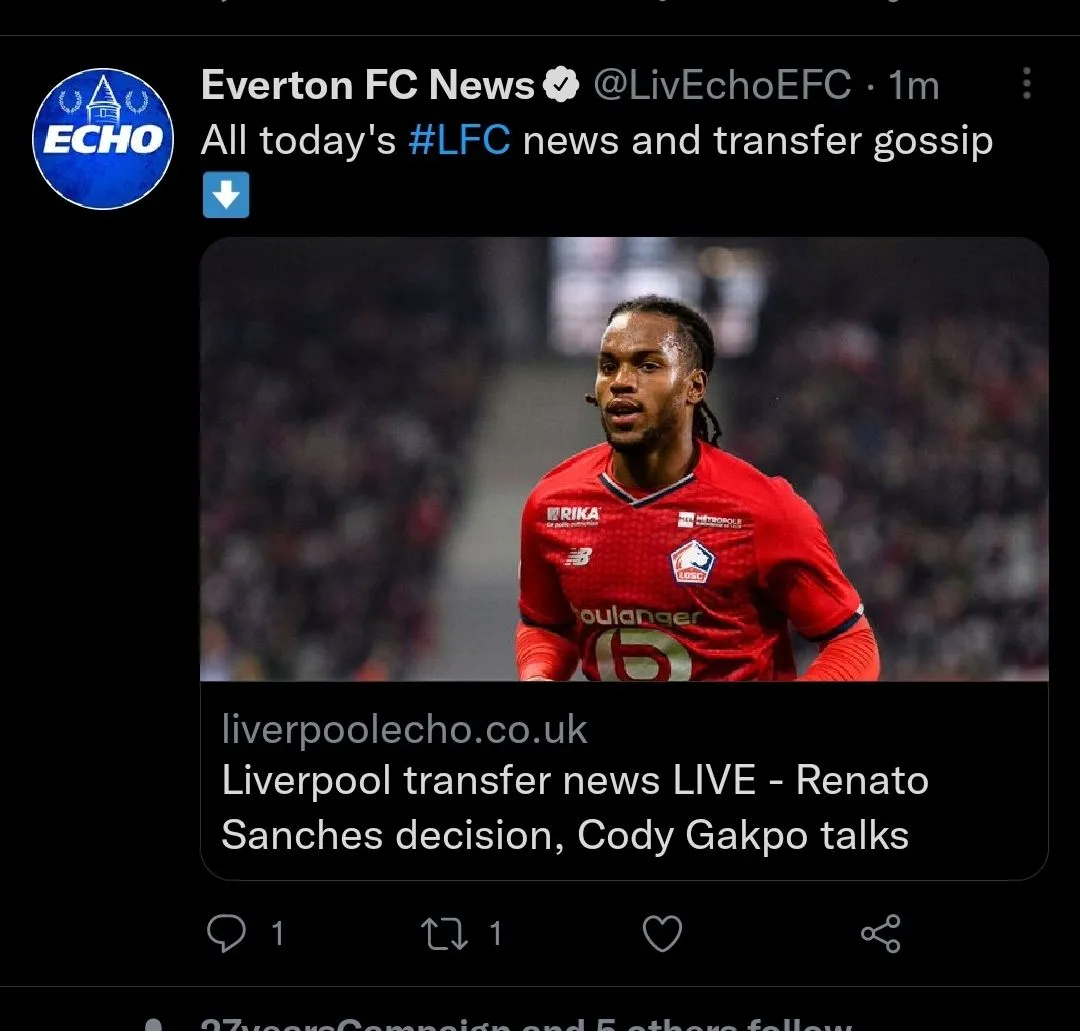Open the #LFC hashtag
Viewport: 1080px width, 1031px height.
coord(459,141)
